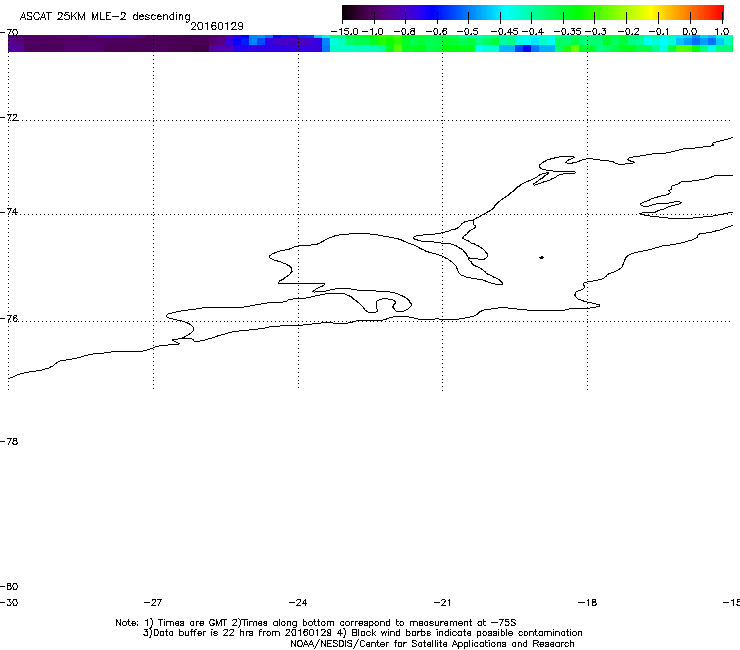Click the yellow segment of the colorbar
The image size is (740, 650).
tap(651, 13)
